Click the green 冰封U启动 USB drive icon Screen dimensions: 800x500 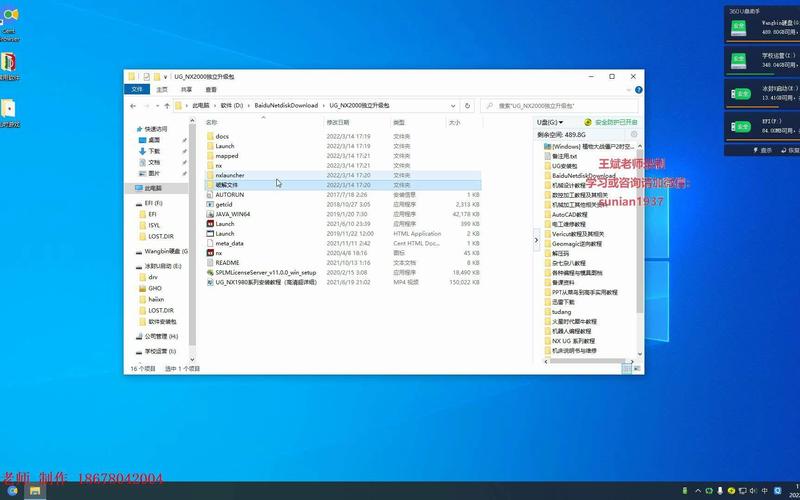pos(740,94)
